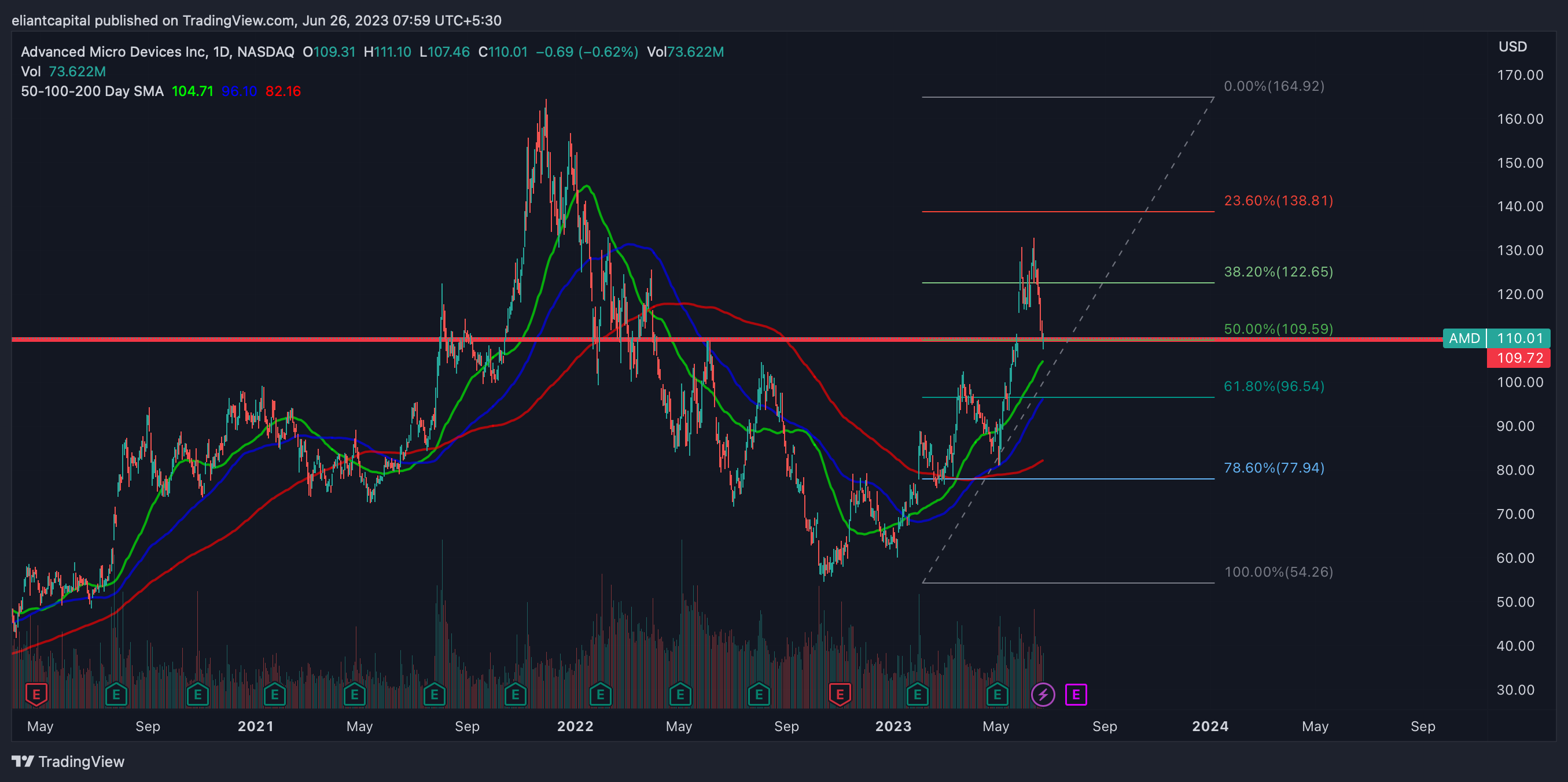The image size is (1568, 782).
Task: Click the red 109.72 price label
Action: 1518,358
